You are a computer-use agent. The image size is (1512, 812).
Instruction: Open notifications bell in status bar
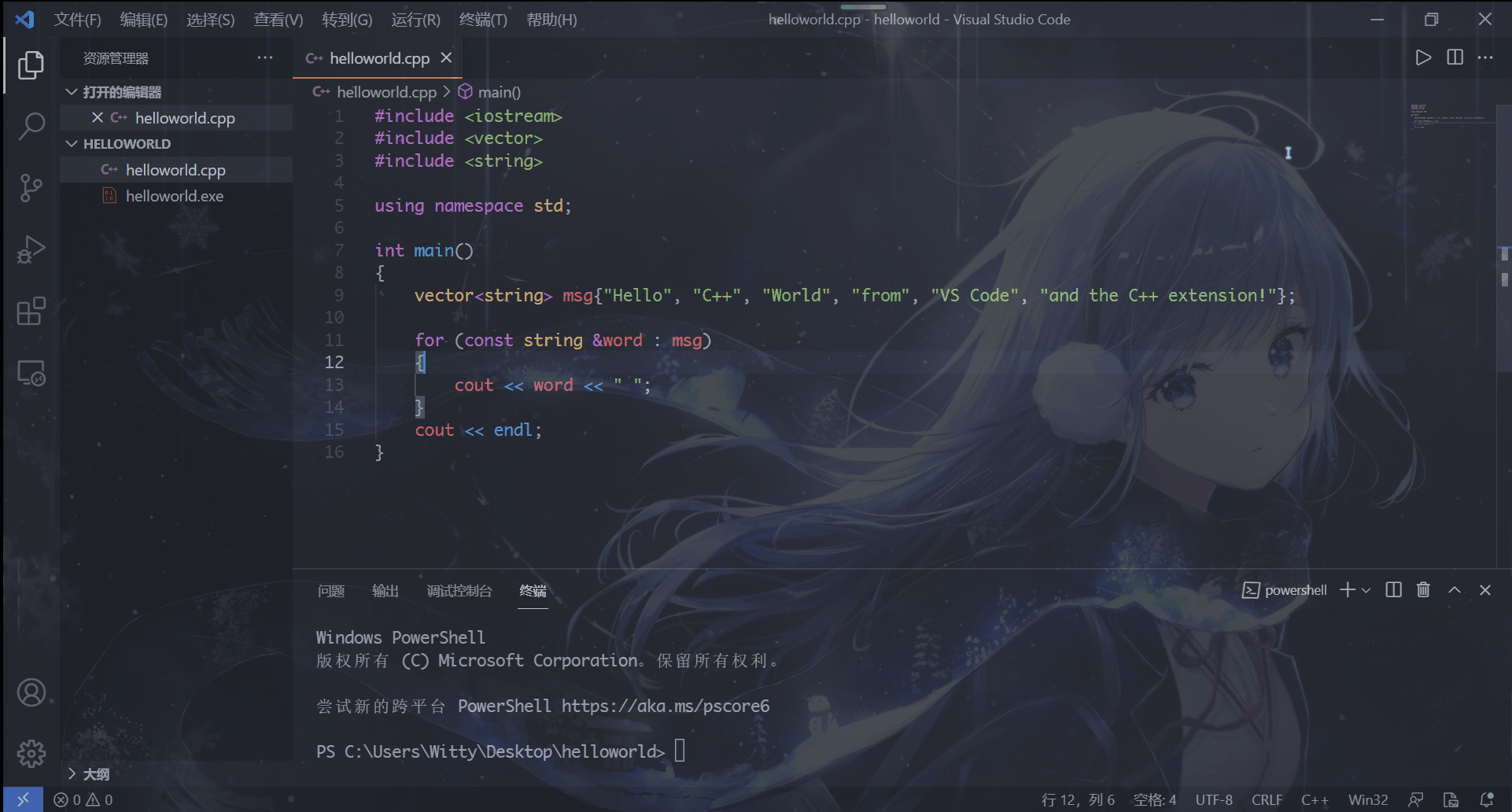coord(1486,799)
